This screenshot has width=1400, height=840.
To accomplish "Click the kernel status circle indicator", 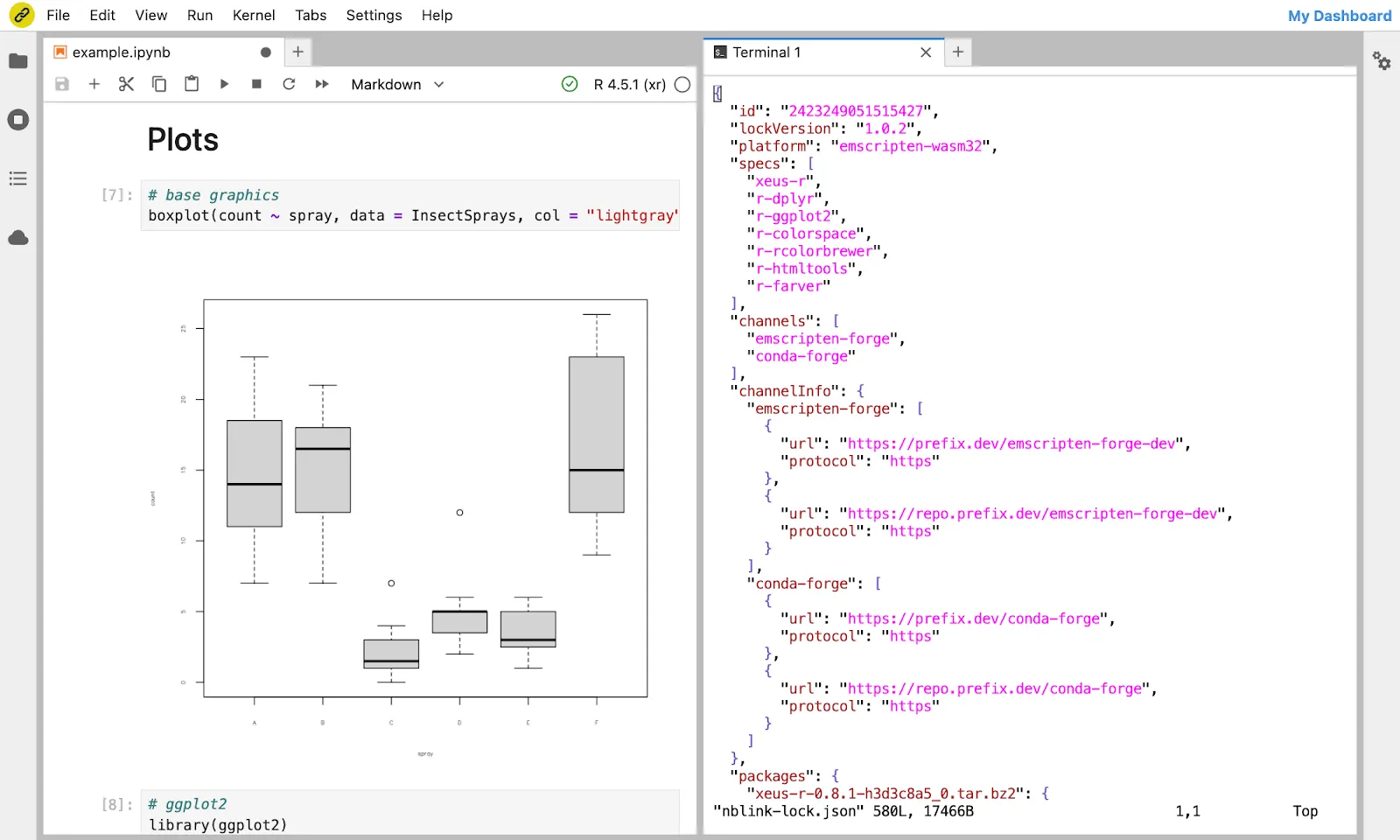I will click(x=682, y=84).
